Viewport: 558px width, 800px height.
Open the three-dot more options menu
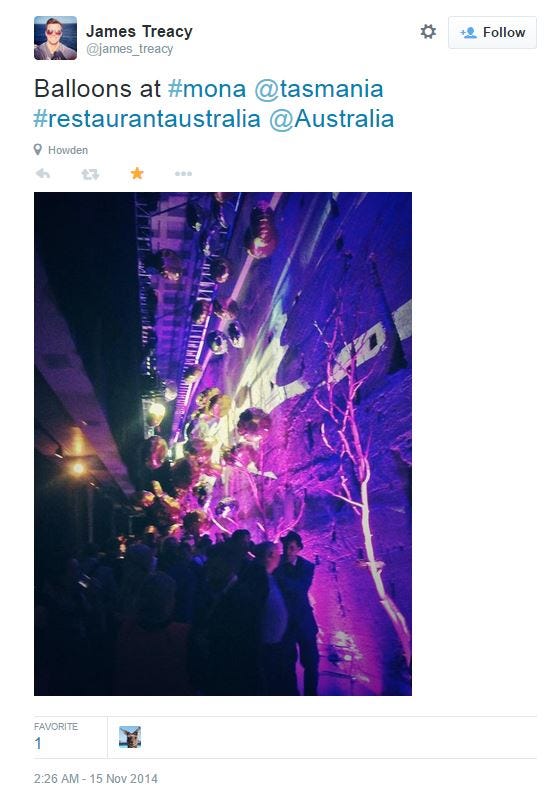click(183, 174)
